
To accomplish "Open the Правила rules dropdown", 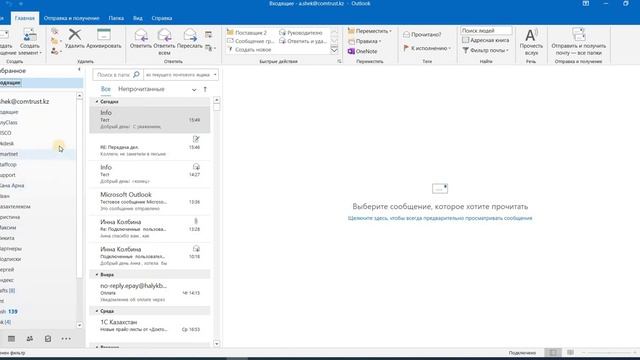I will tap(364, 41).
